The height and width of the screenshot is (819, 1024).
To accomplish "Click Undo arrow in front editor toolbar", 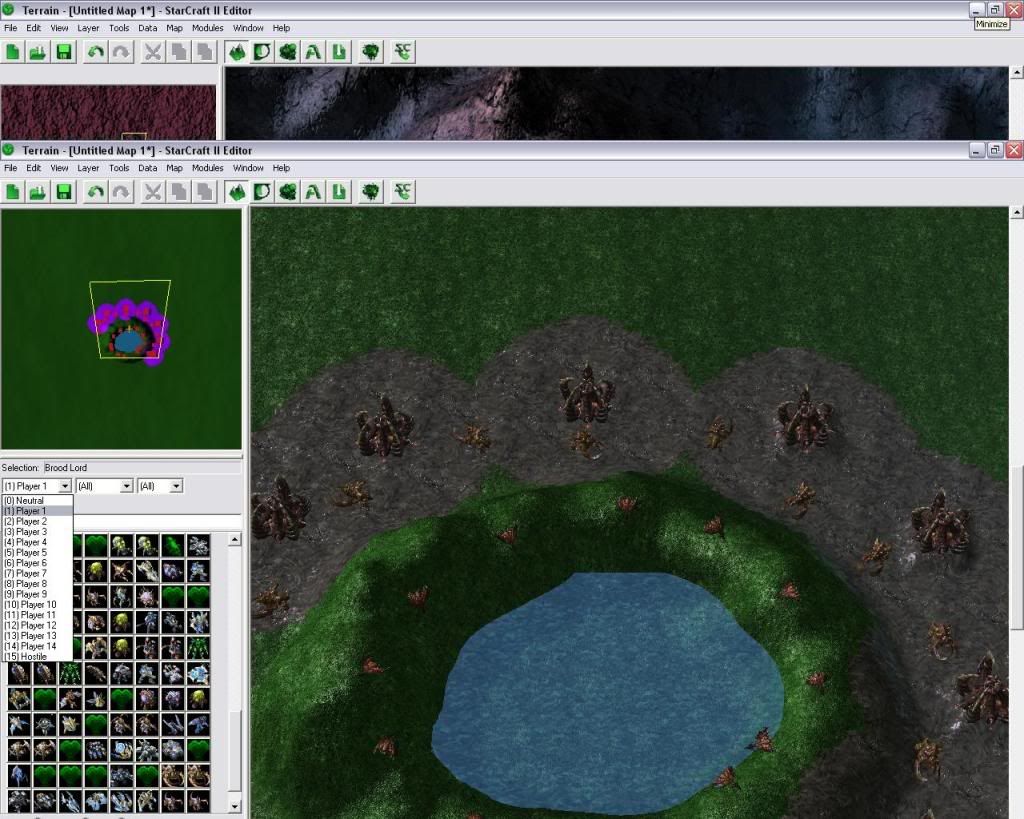I will pos(96,192).
